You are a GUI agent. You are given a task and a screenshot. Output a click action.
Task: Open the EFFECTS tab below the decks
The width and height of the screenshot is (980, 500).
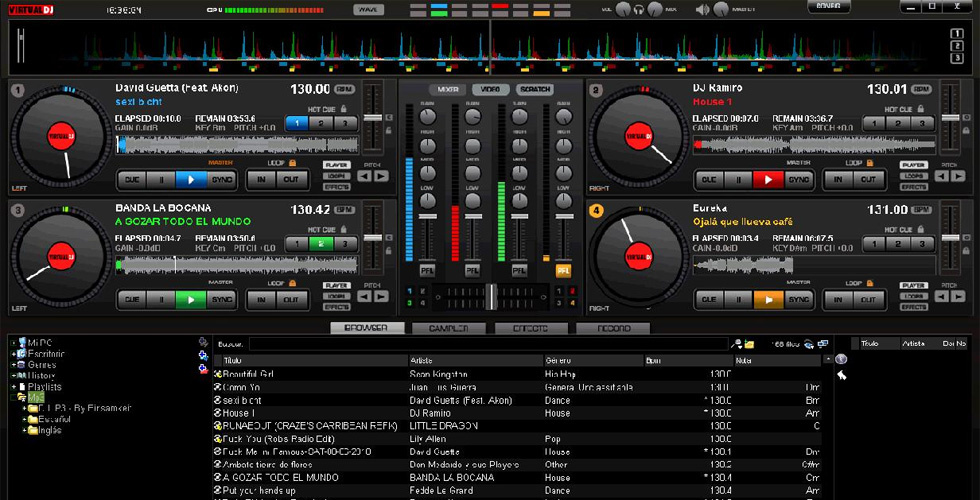tap(531, 328)
